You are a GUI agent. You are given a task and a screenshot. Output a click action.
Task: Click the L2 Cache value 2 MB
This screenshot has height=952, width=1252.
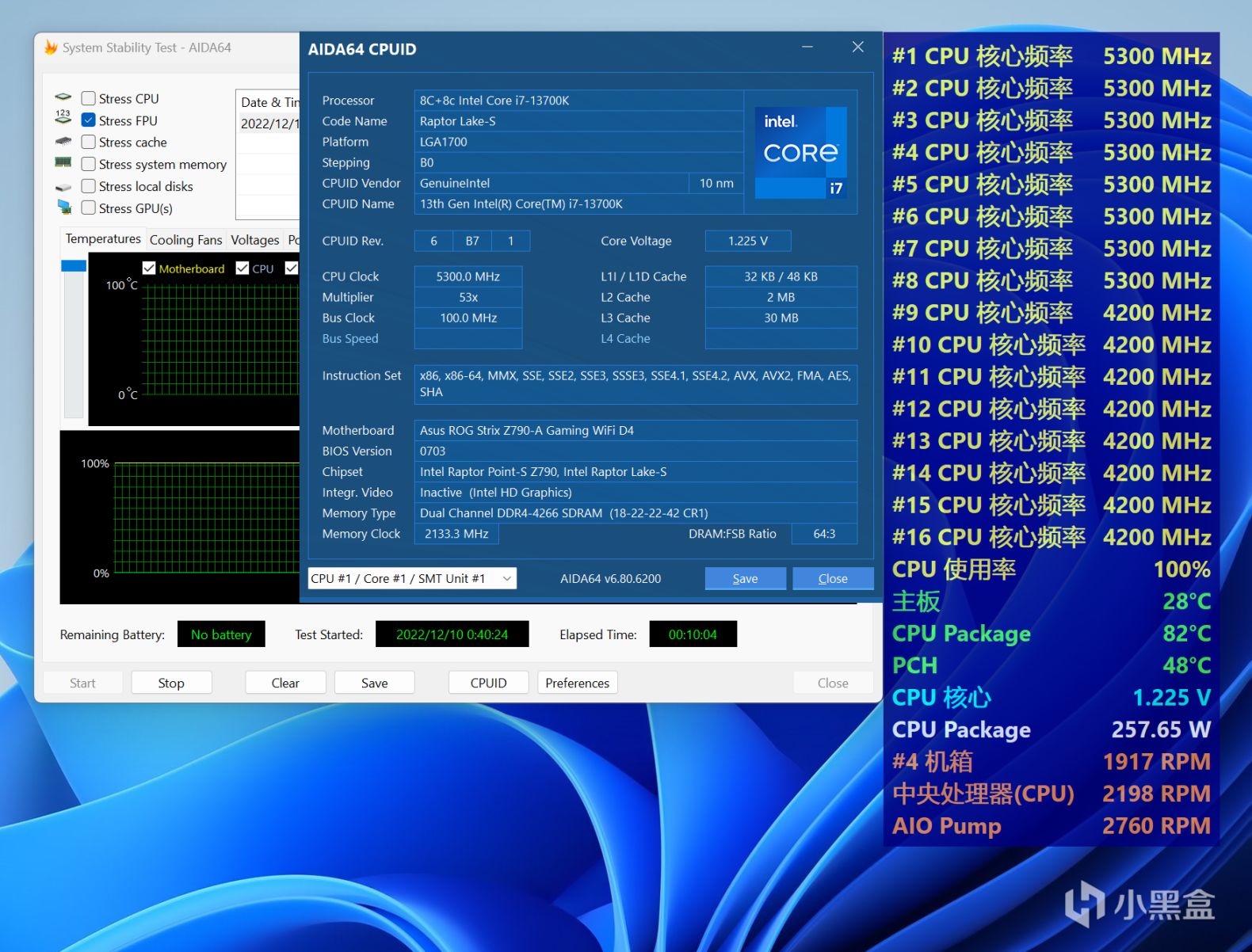pyautogui.click(x=781, y=297)
